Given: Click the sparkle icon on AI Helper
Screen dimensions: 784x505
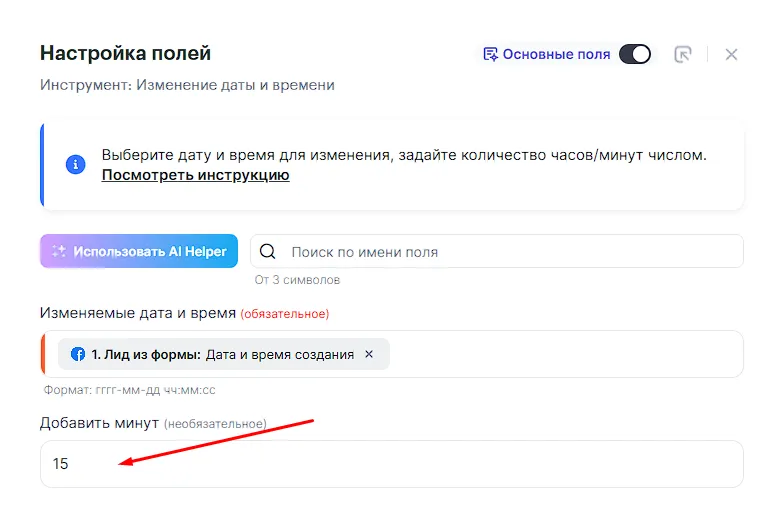Looking at the screenshot, I should [59, 251].
